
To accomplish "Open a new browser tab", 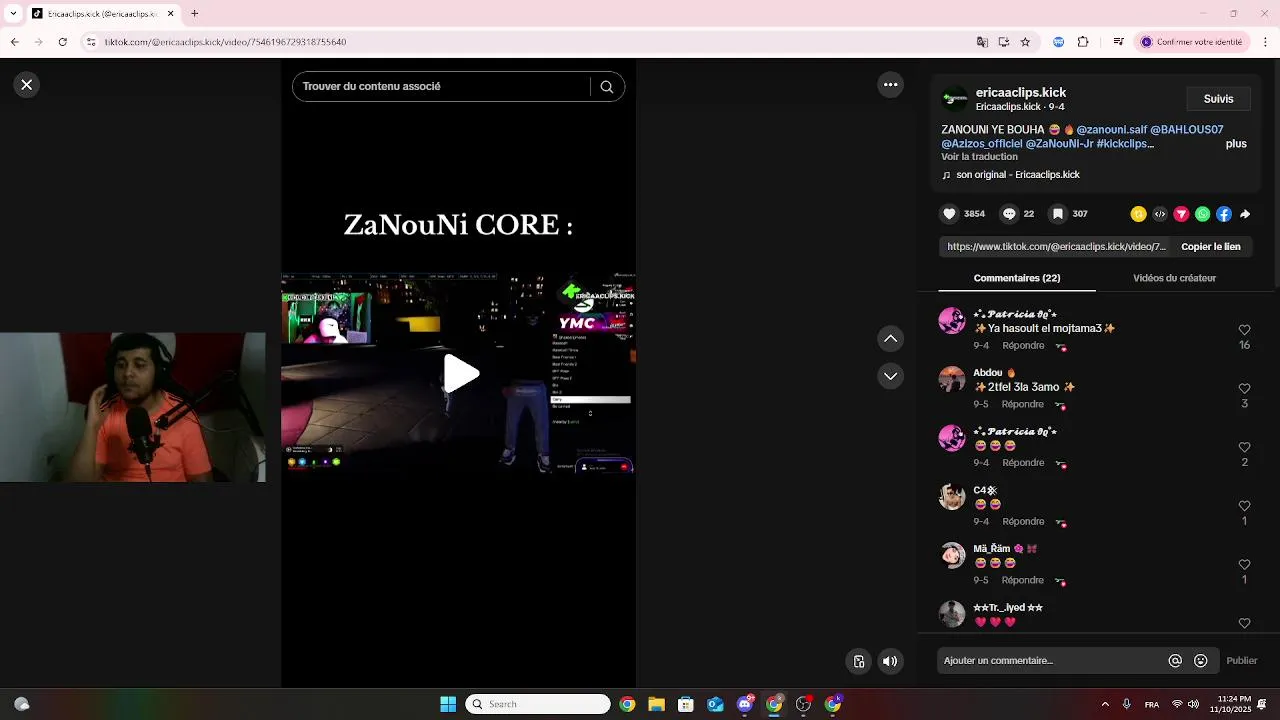I will [x=194, y=14].
